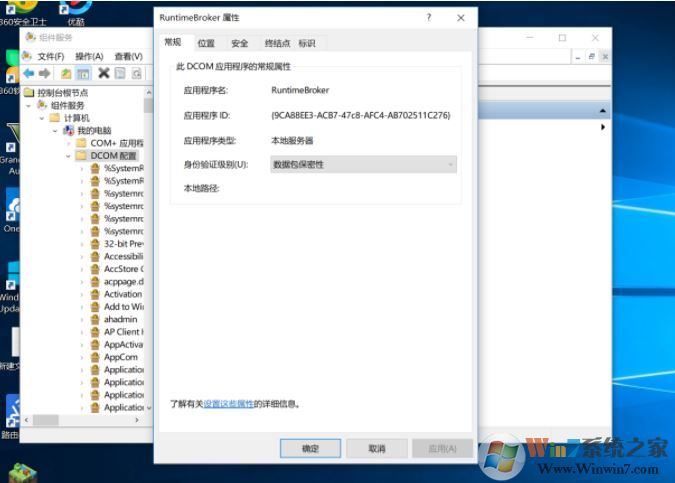Click the 确定 button

click(x=310, y=449)
